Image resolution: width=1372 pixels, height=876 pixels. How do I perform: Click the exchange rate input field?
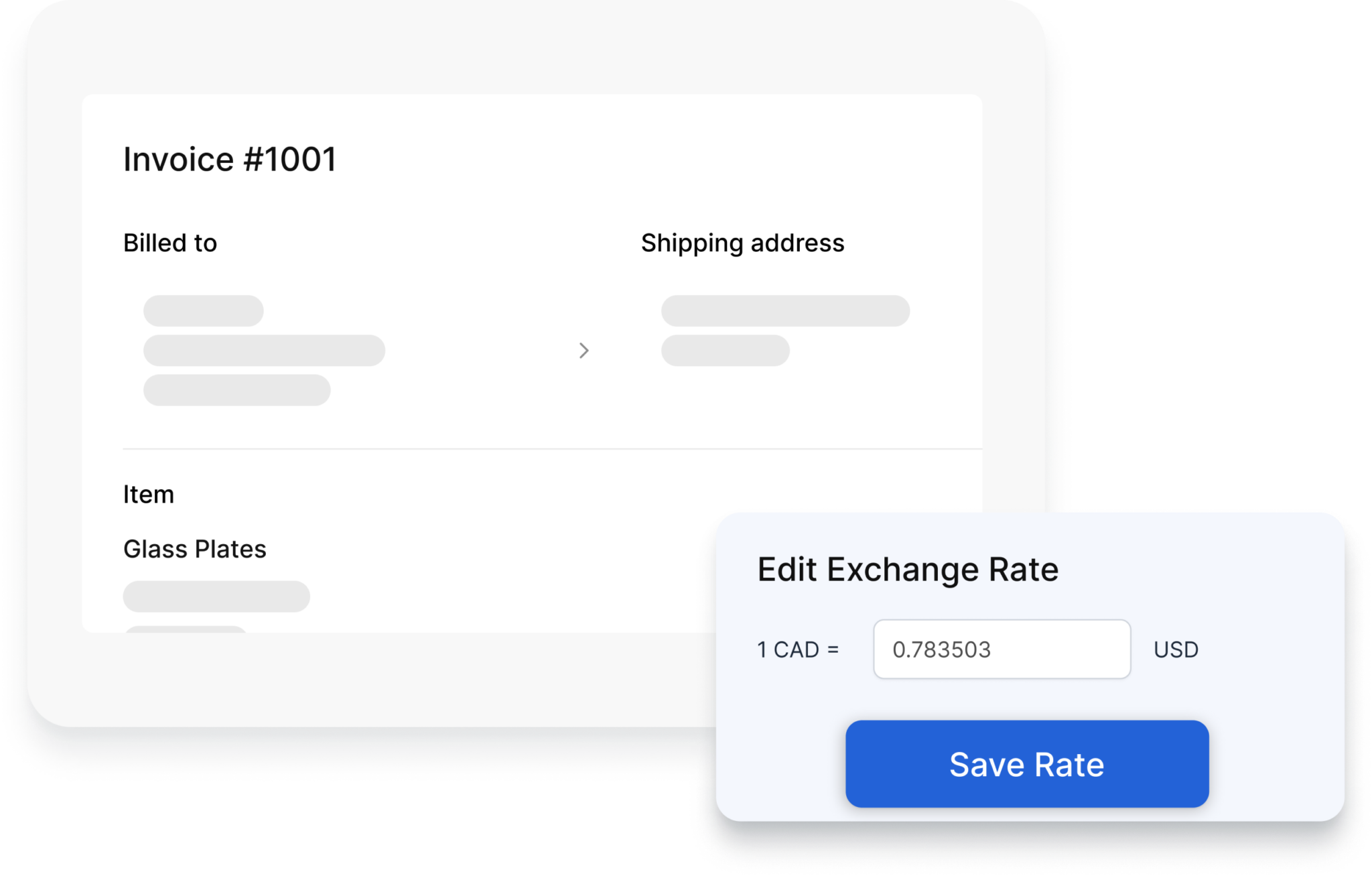[1002, 649]
